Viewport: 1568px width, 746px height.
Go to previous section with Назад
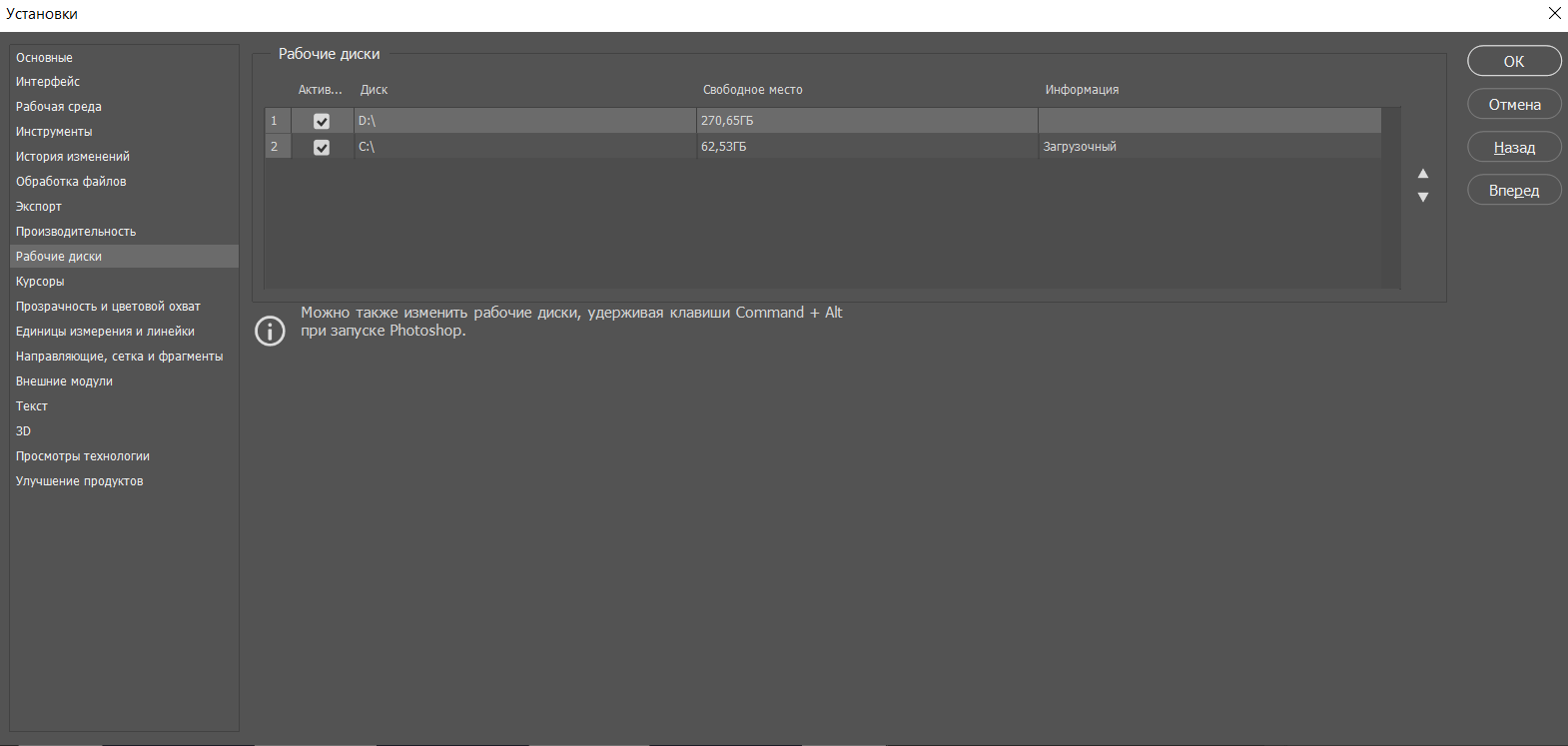point(1514,148)
